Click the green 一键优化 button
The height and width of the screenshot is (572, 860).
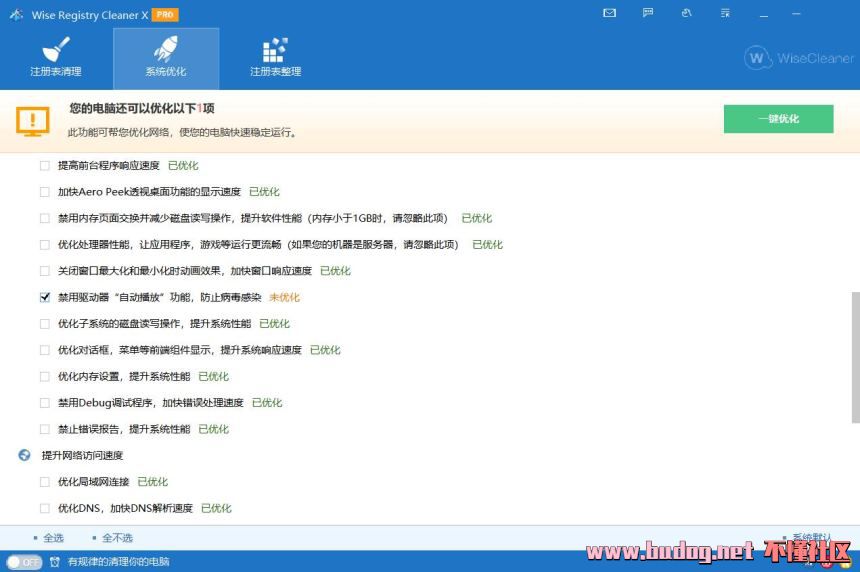coord(778,118)
